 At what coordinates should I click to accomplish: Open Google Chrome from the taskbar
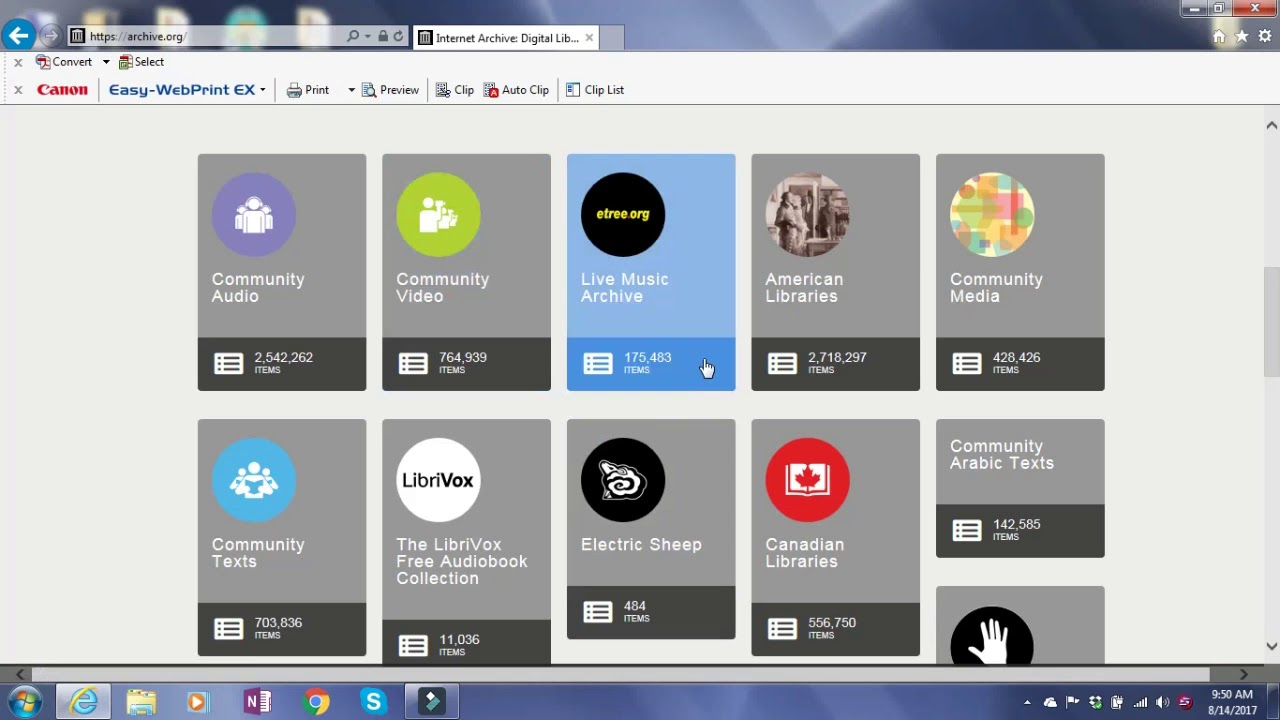[316, 702]
